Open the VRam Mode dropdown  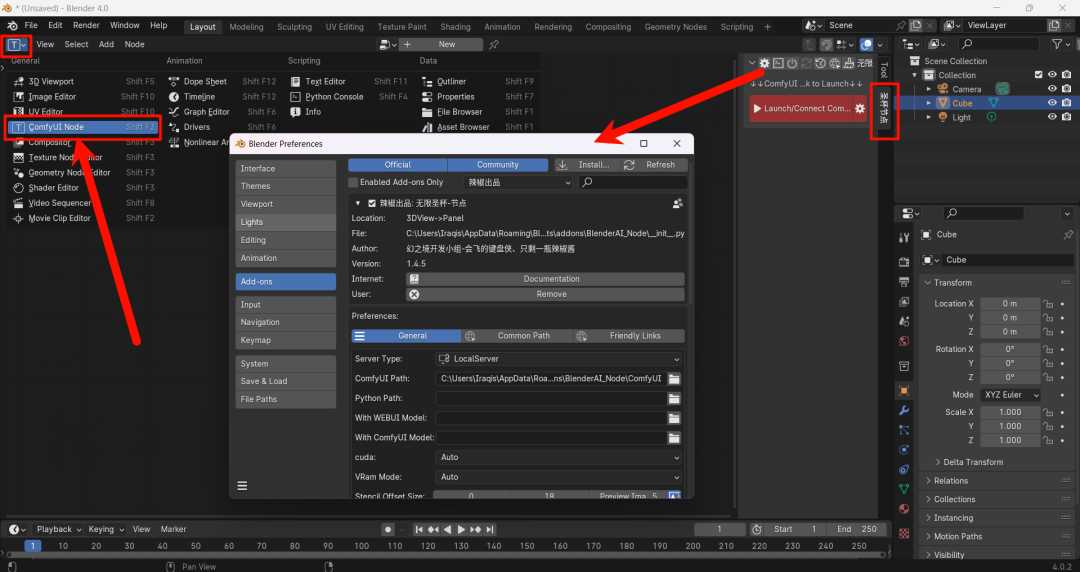(x=559, y=477)
